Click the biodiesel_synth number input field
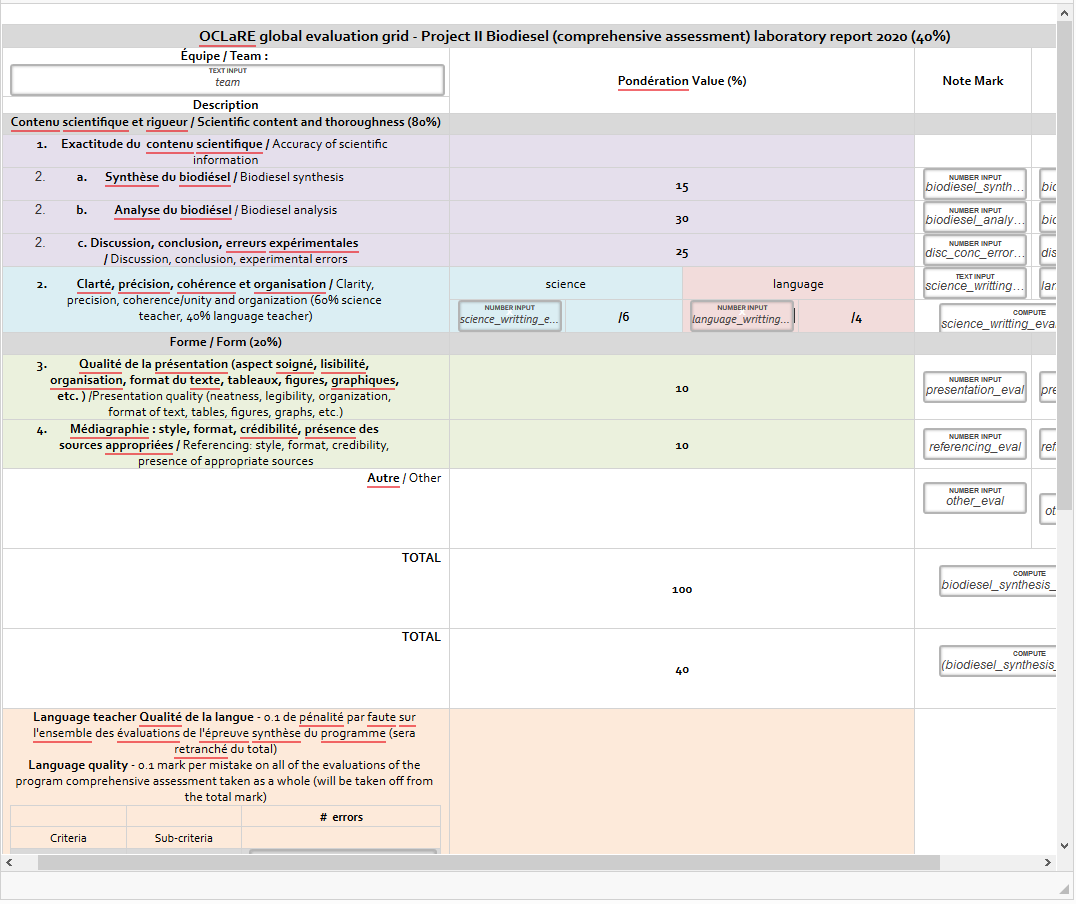 coord(974,183)
